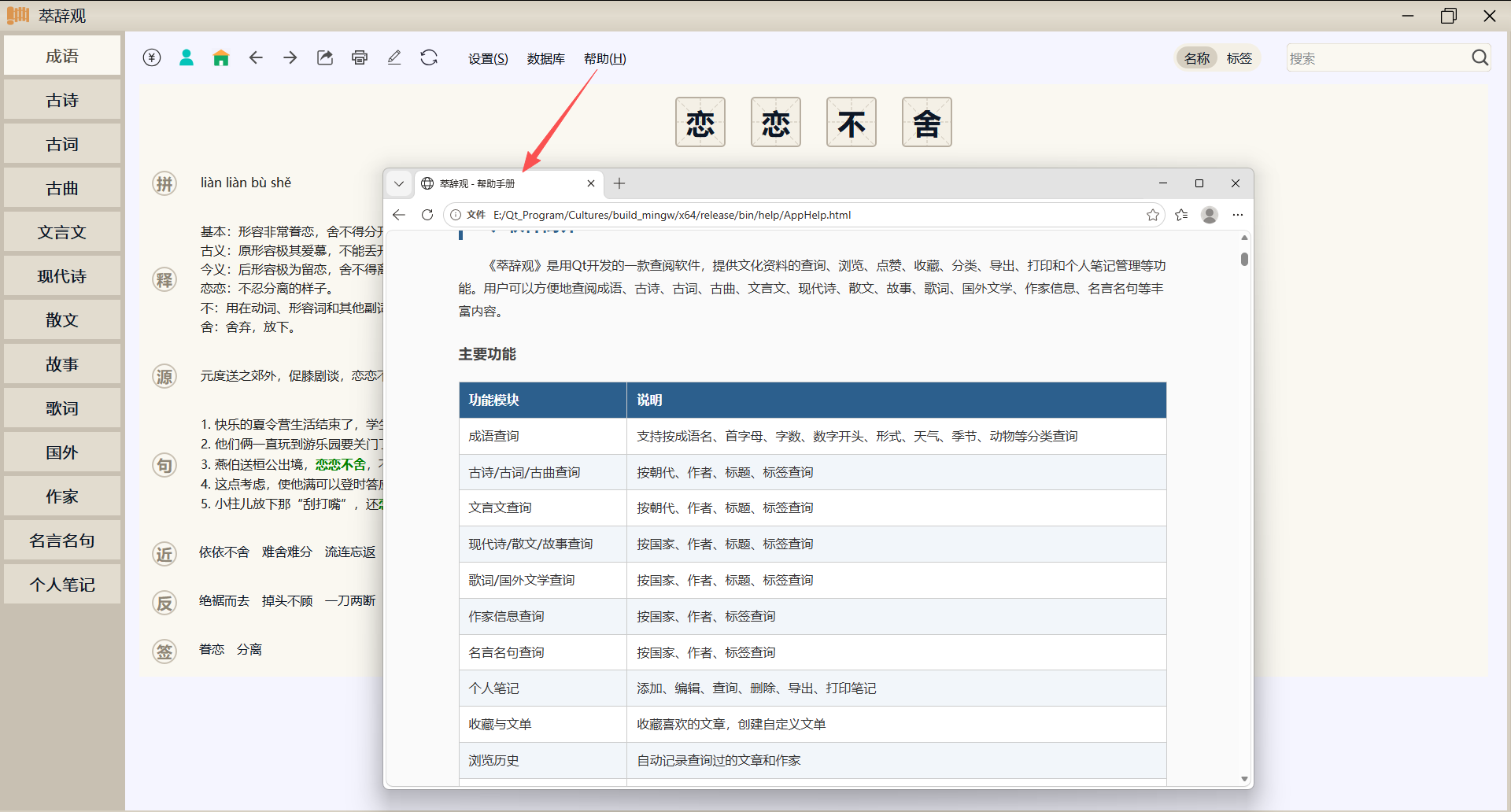
Task: Navigate forward in the main app toolbar
Action: [290, 57]
